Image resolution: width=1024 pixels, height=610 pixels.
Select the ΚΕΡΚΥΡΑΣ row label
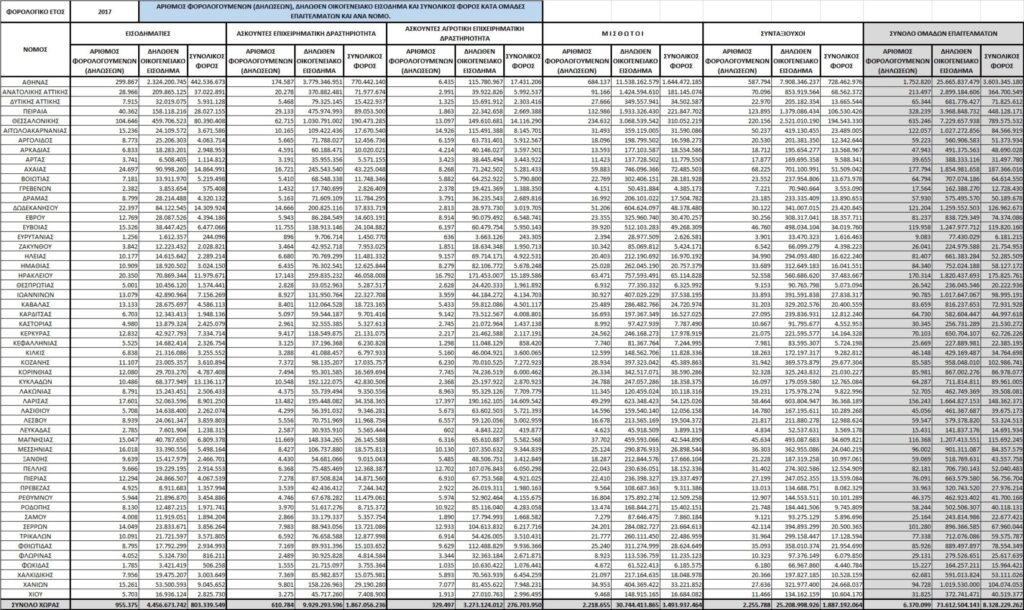tap(35, 333)
